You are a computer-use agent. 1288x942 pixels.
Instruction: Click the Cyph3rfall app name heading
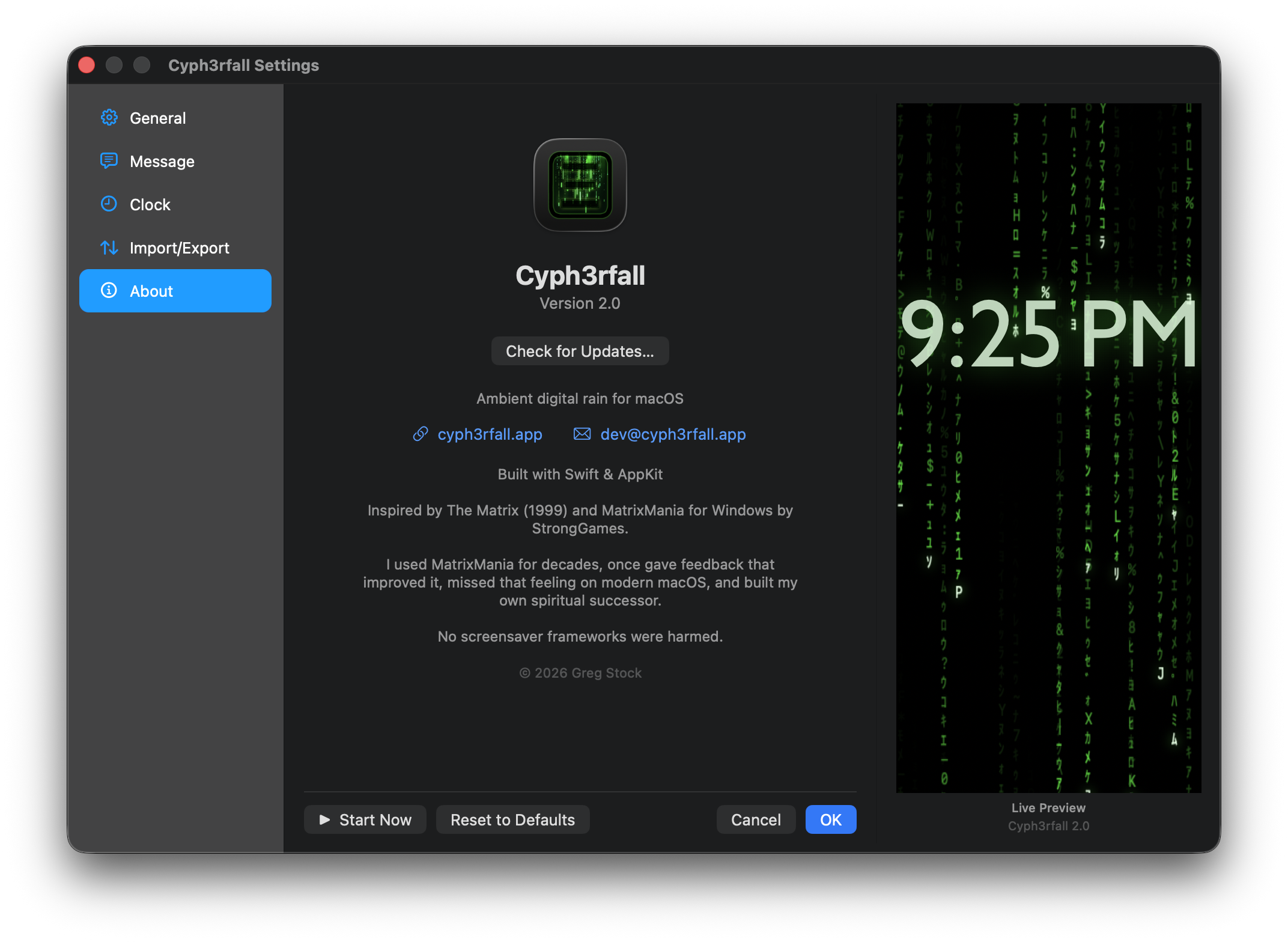pos(580,276)
